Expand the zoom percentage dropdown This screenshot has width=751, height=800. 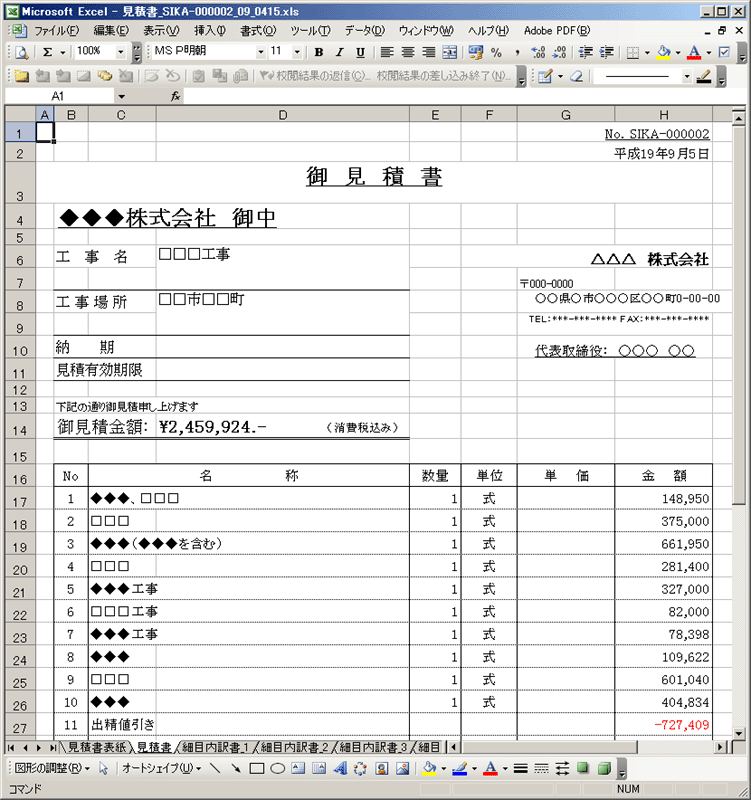click(x=122, y=52)
